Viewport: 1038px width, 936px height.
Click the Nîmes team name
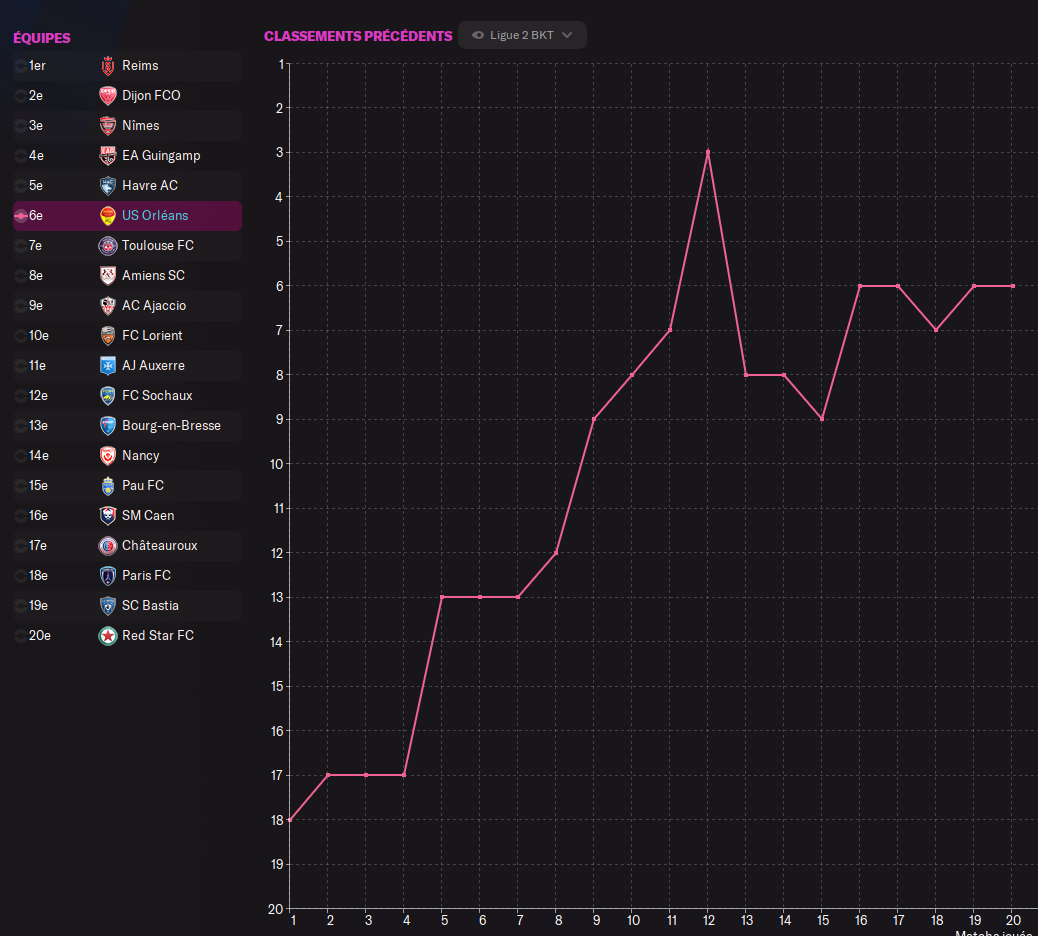pos(140,126)
